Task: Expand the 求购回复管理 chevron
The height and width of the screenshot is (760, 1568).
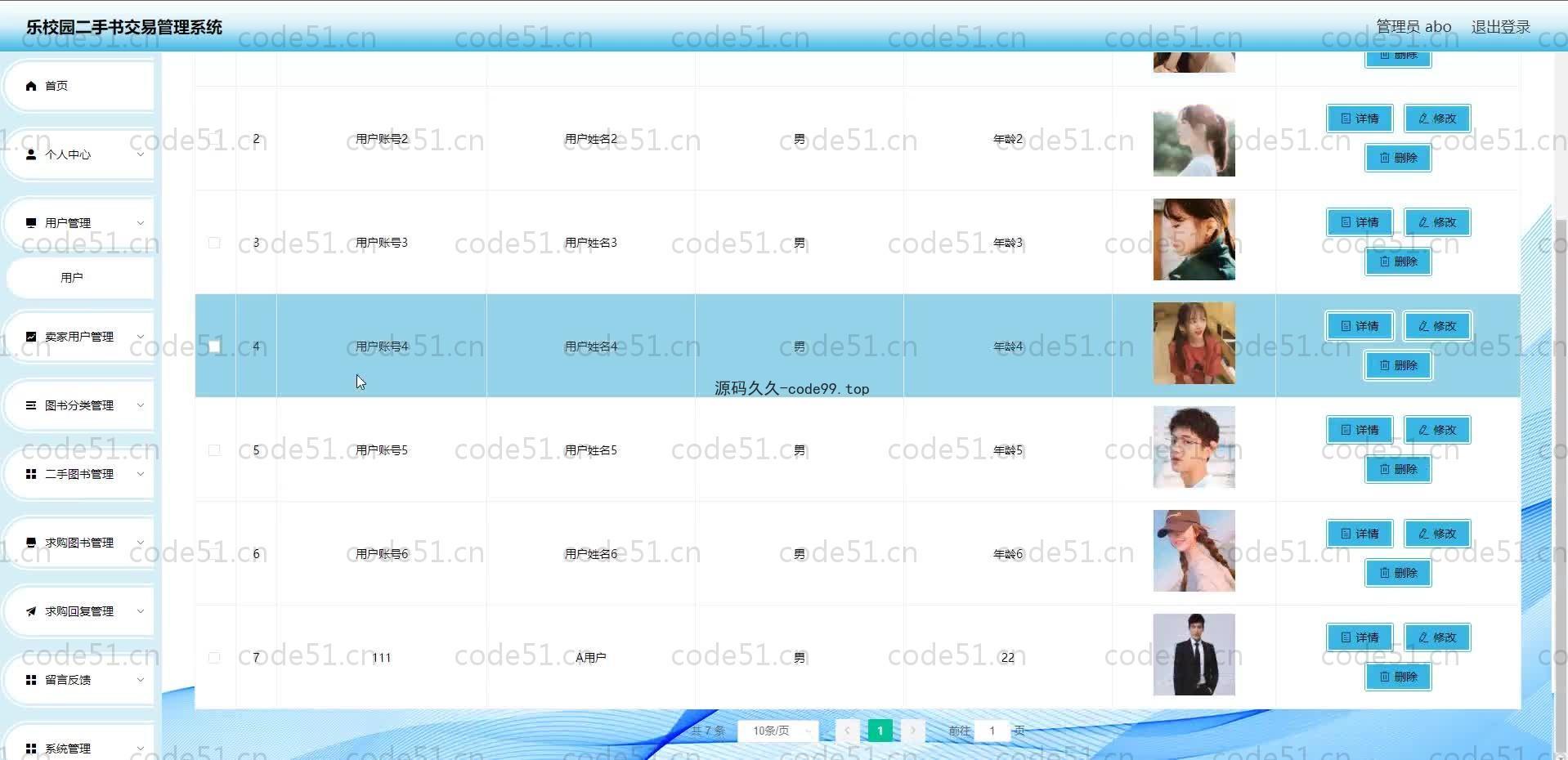Action: pos(140,611)
